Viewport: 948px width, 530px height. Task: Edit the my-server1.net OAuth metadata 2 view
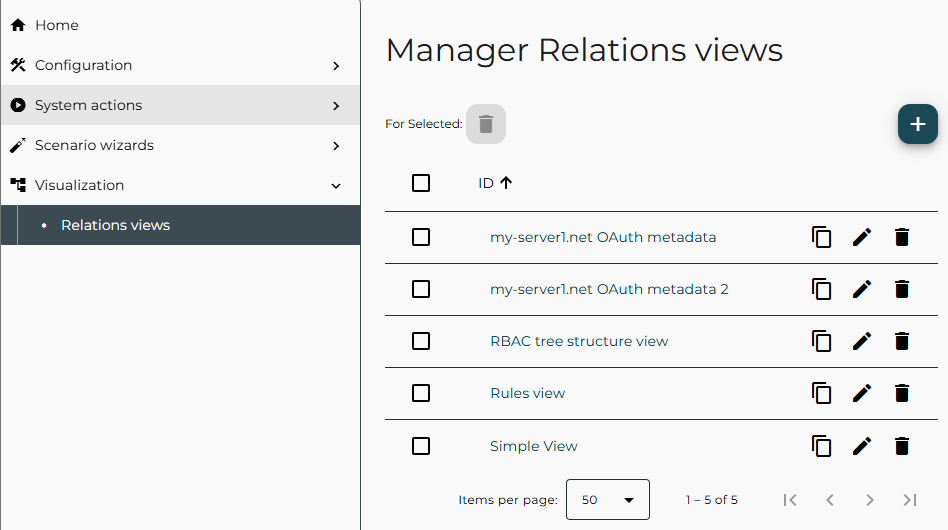pyautogui.click(x=862, y=289)
